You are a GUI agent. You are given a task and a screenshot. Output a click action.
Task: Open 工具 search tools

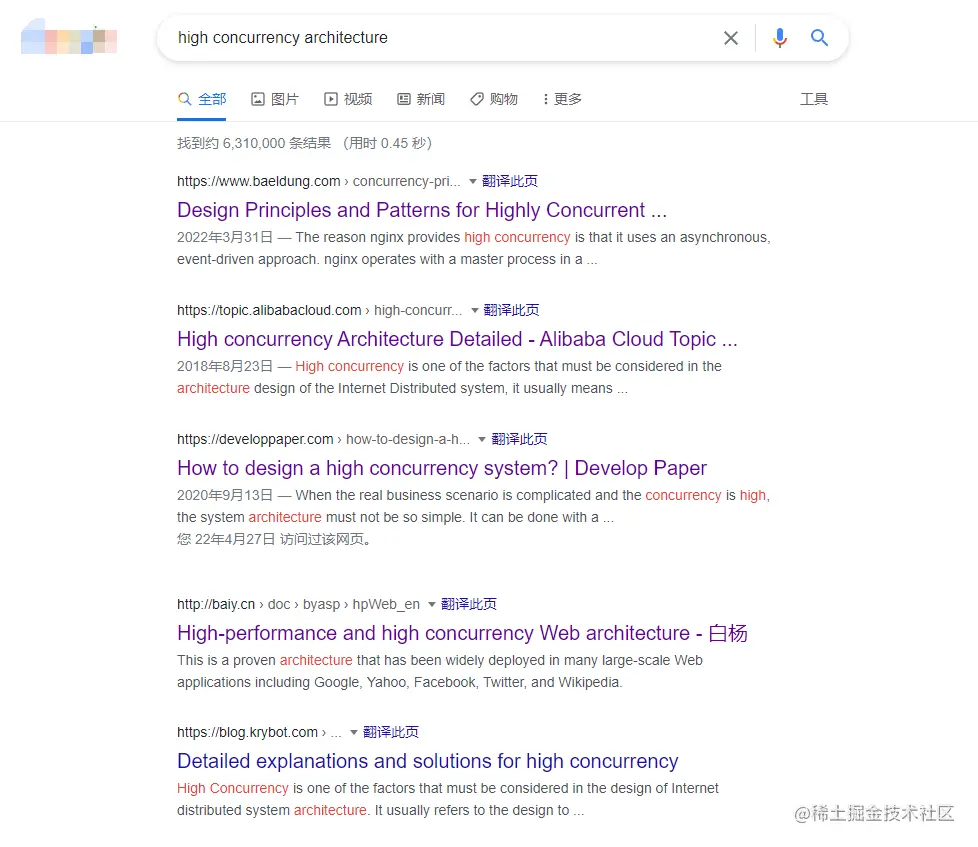814,99
